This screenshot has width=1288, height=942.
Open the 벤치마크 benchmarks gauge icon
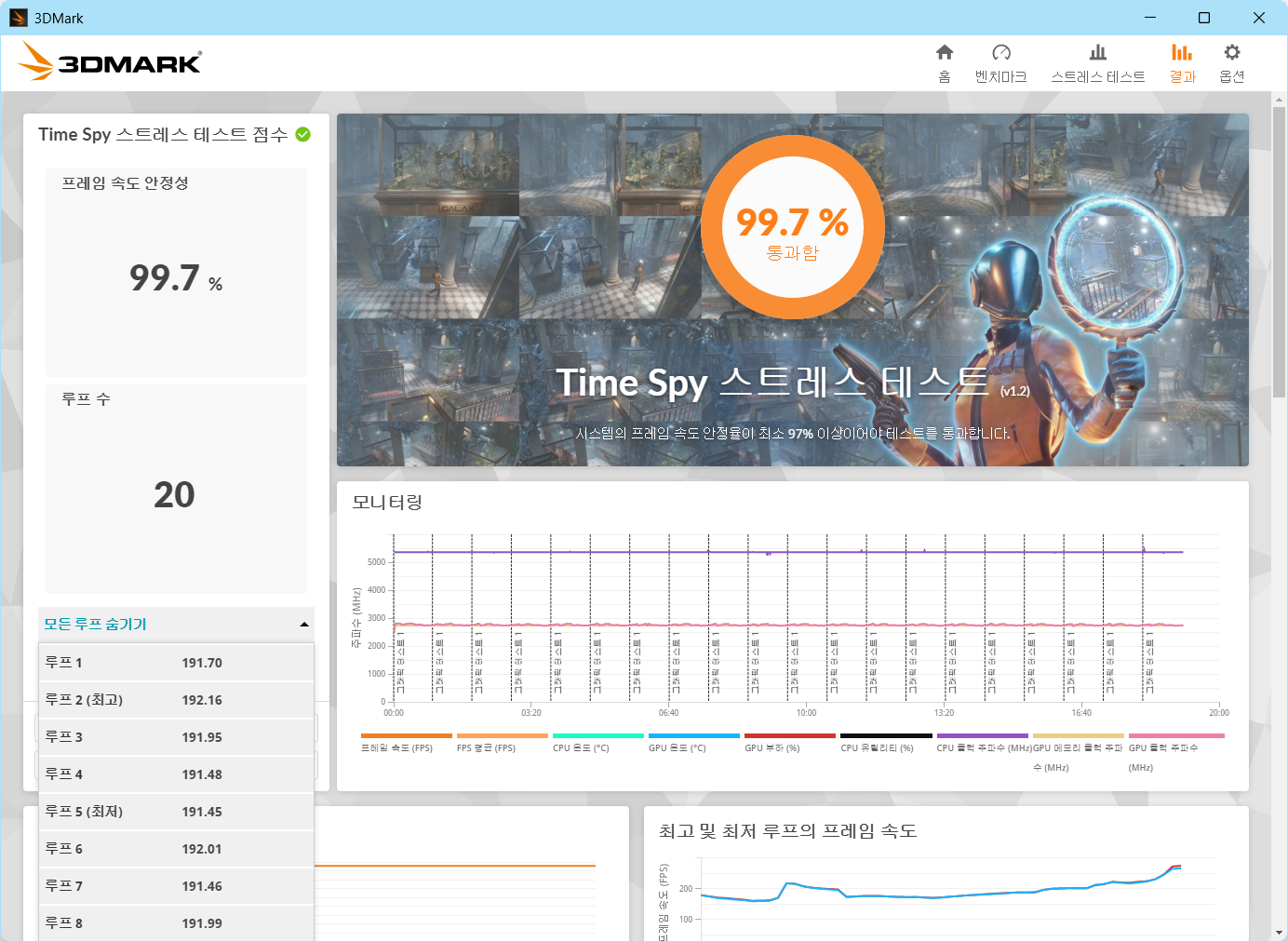(1001, 52)
